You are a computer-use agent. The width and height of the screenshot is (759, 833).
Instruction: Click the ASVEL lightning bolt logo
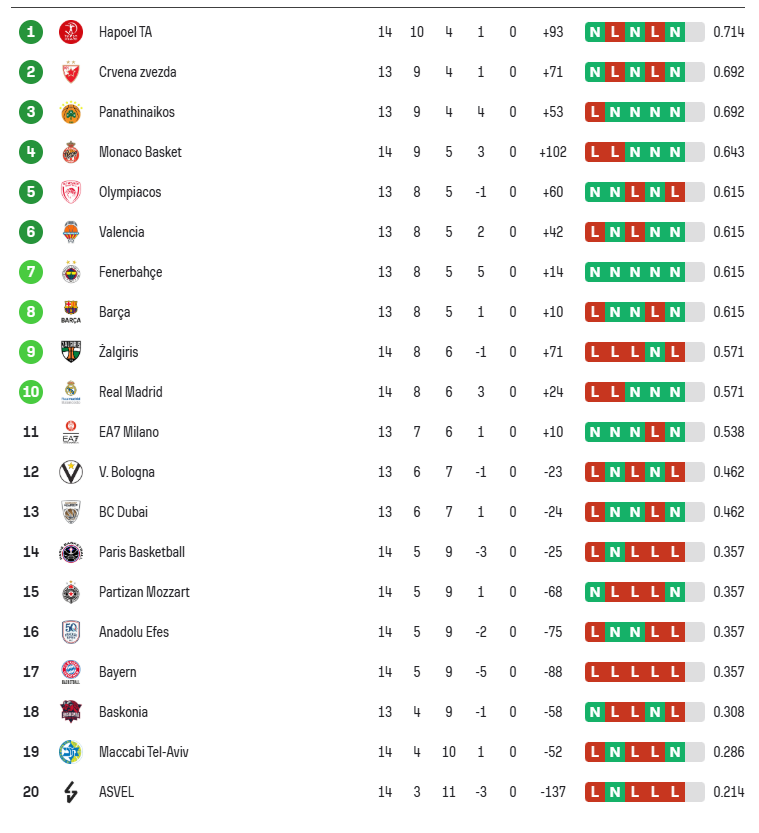(x=71, y=792)
